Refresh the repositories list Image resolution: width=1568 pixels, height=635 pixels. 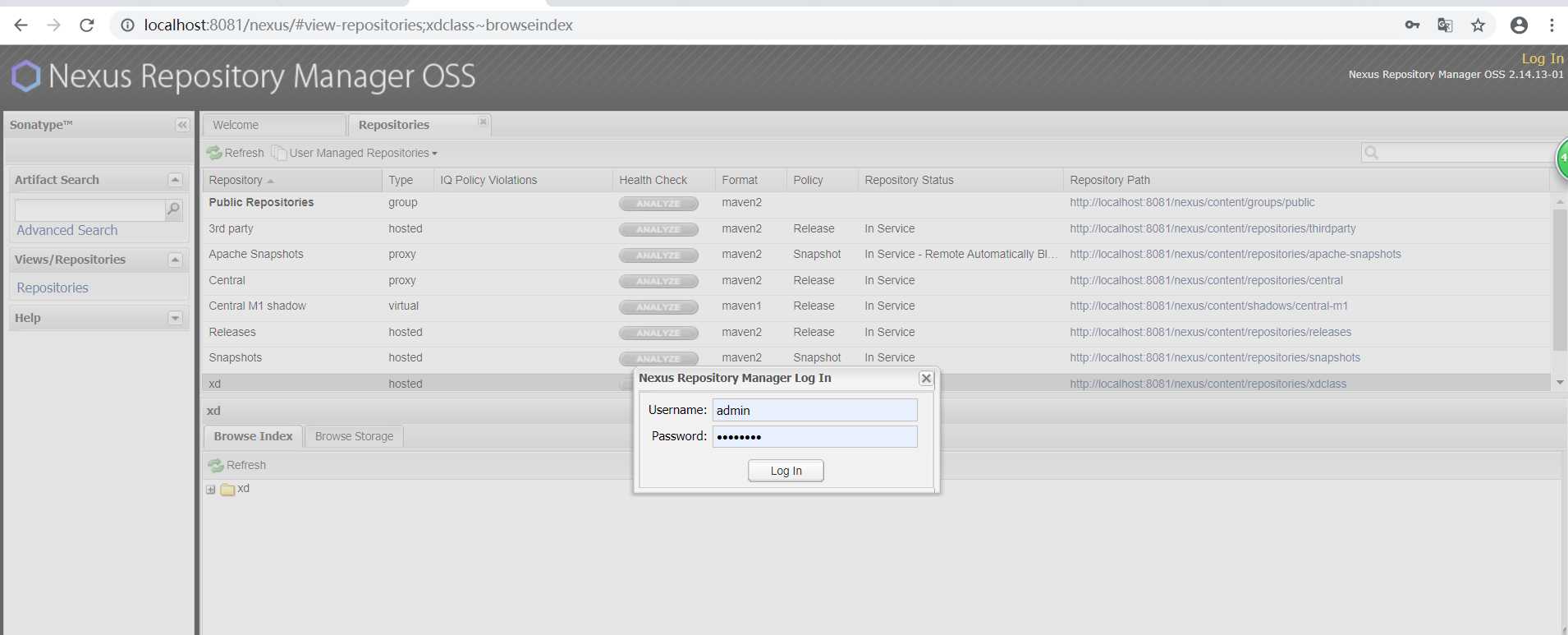(236, 153)
